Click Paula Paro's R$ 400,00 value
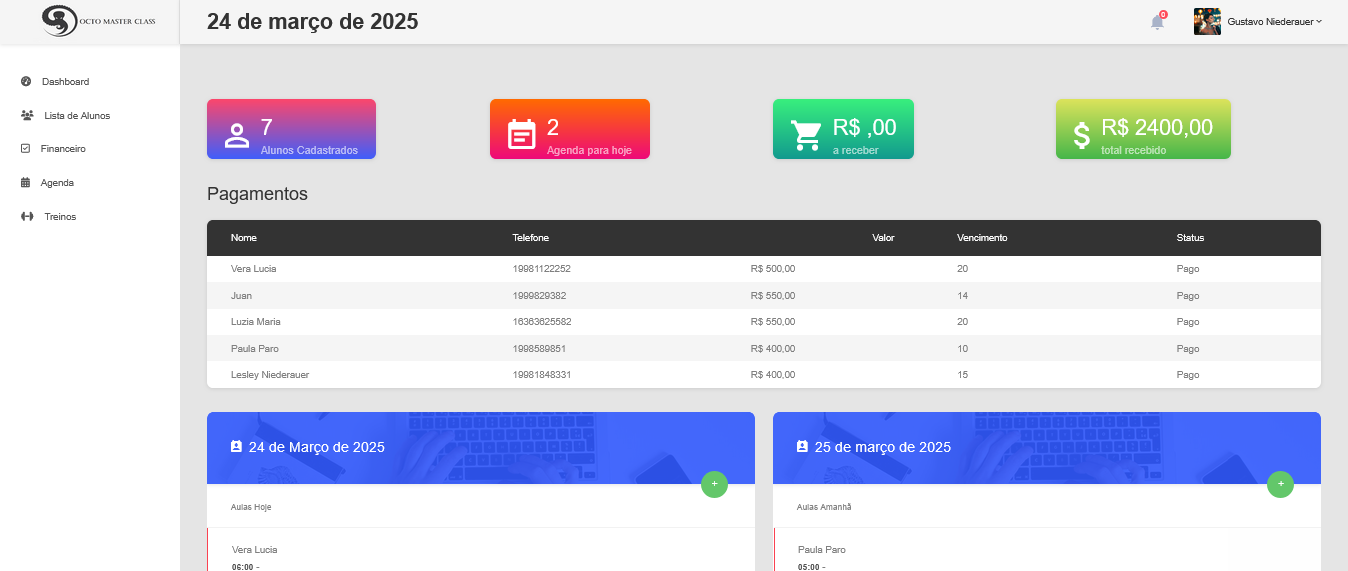Screen dimensions: 1348x571 click(x=773, y=349)
